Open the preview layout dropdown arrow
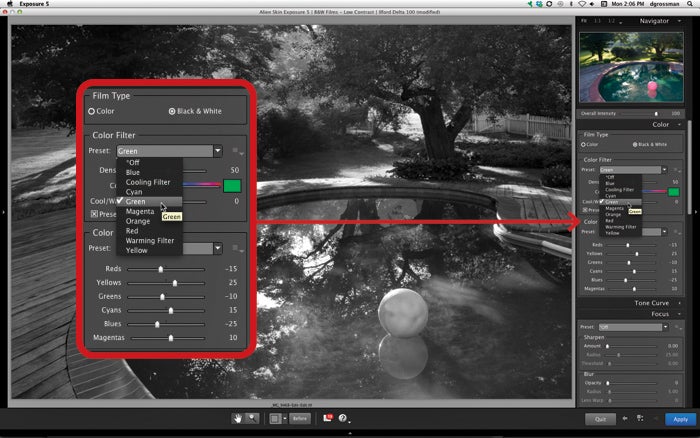 pyautogui.click(x=285, y=419)
